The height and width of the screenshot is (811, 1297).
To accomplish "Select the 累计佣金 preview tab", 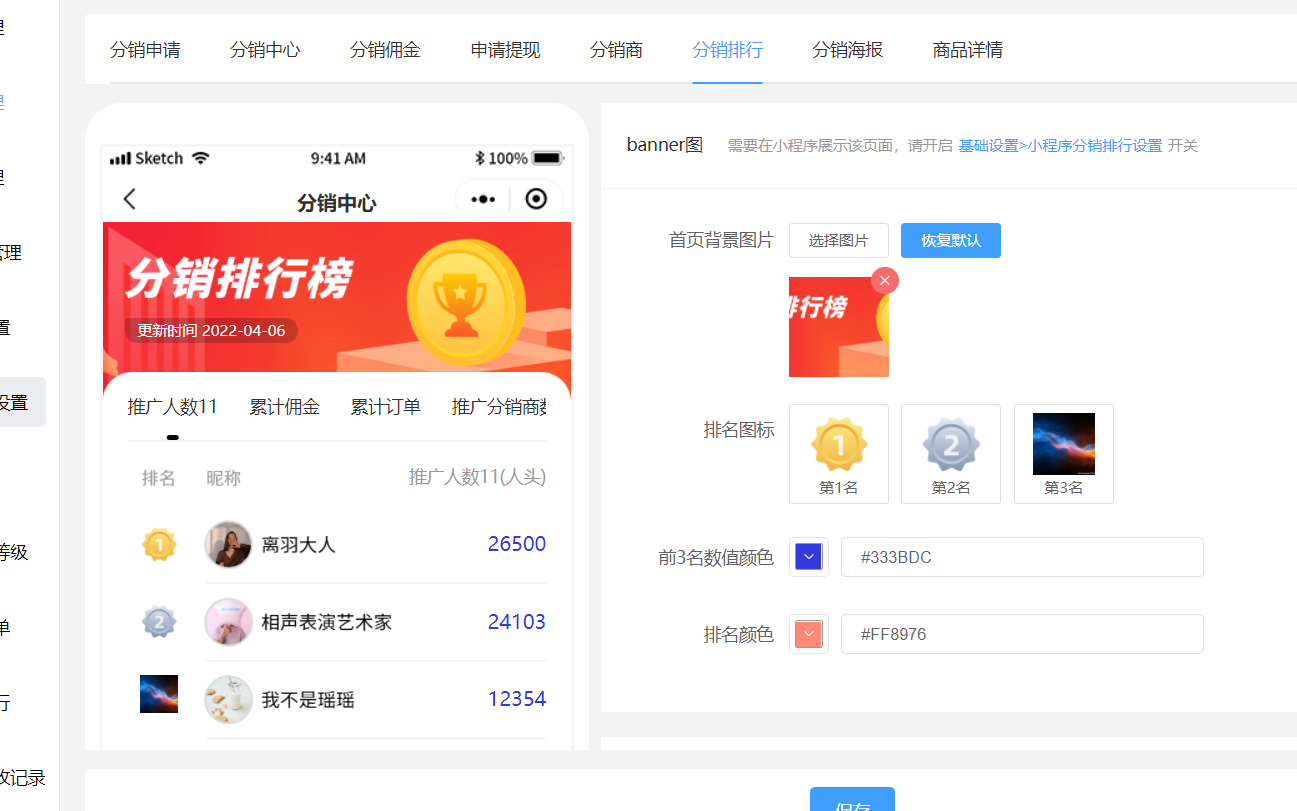I will tap(284, 407).
